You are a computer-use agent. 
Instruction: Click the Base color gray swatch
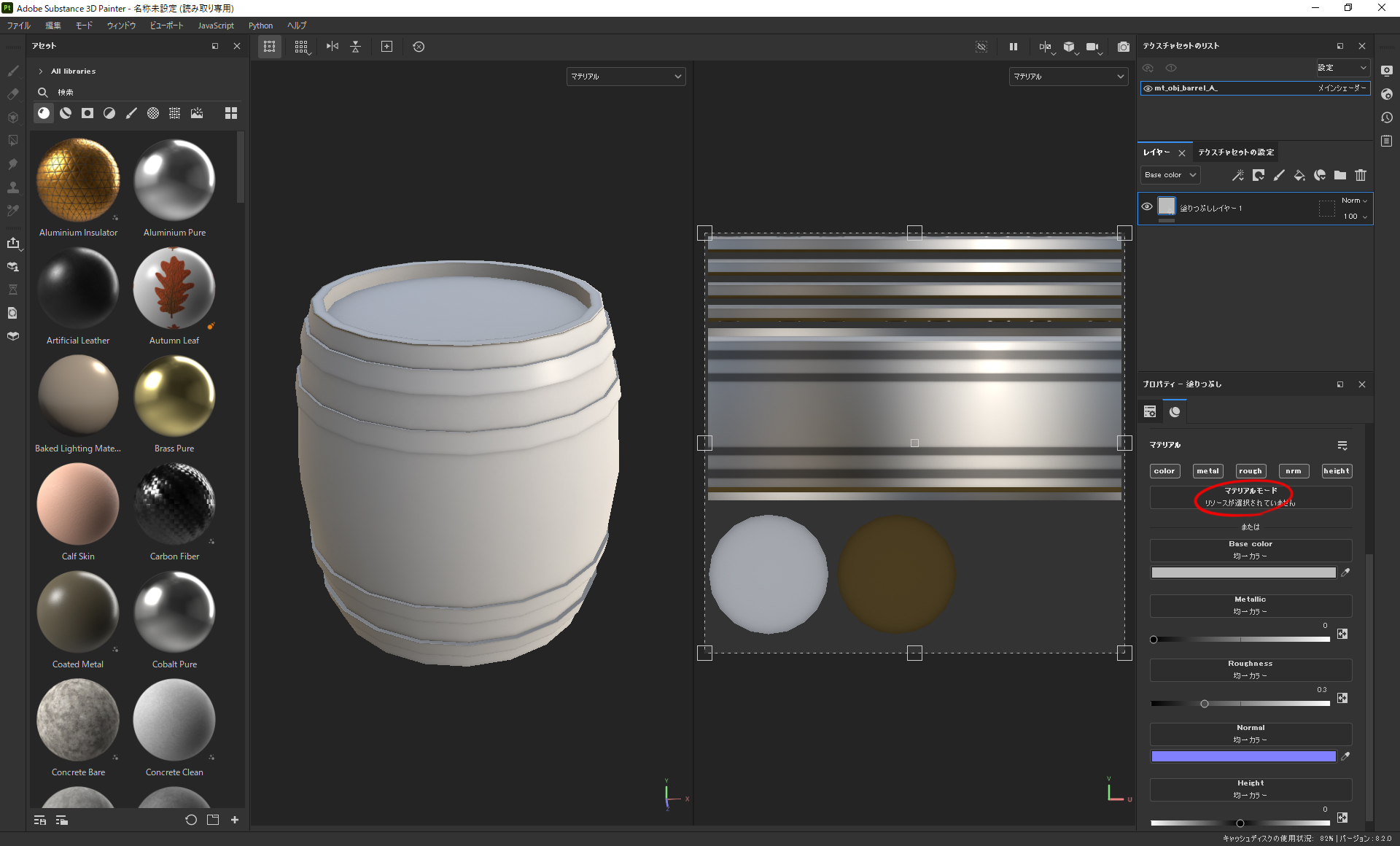pyautogui.click(x=1243, y=573)
